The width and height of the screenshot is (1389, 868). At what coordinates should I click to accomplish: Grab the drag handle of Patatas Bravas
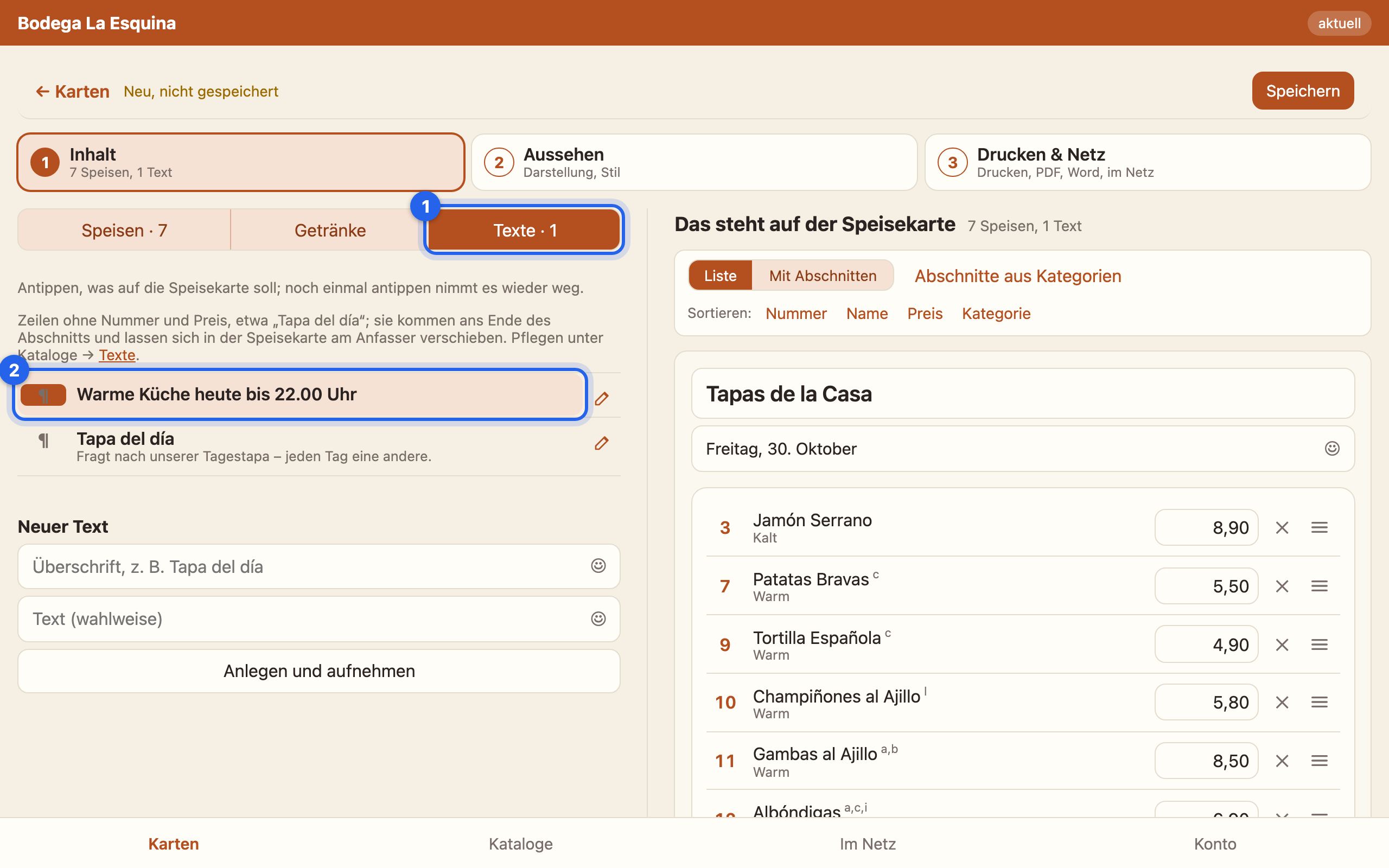tap(1319, 586)
